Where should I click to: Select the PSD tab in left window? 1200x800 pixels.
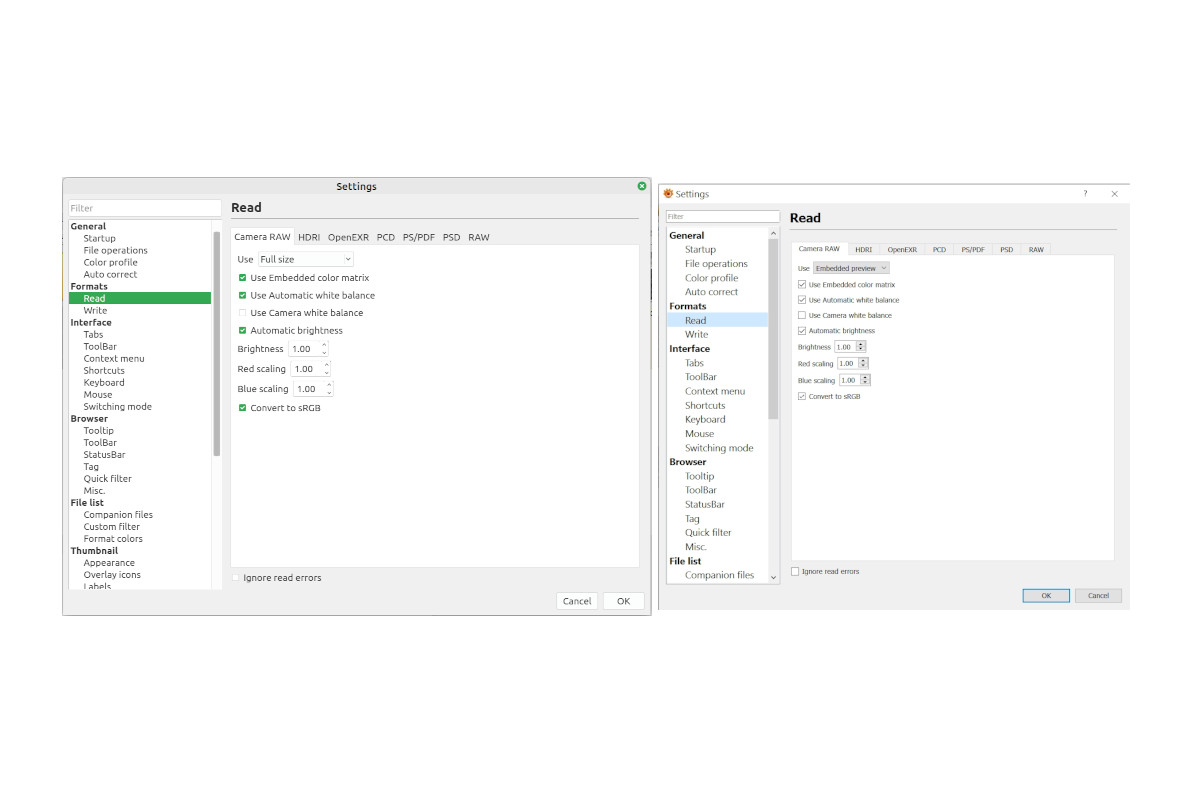(x=452, y=238)
